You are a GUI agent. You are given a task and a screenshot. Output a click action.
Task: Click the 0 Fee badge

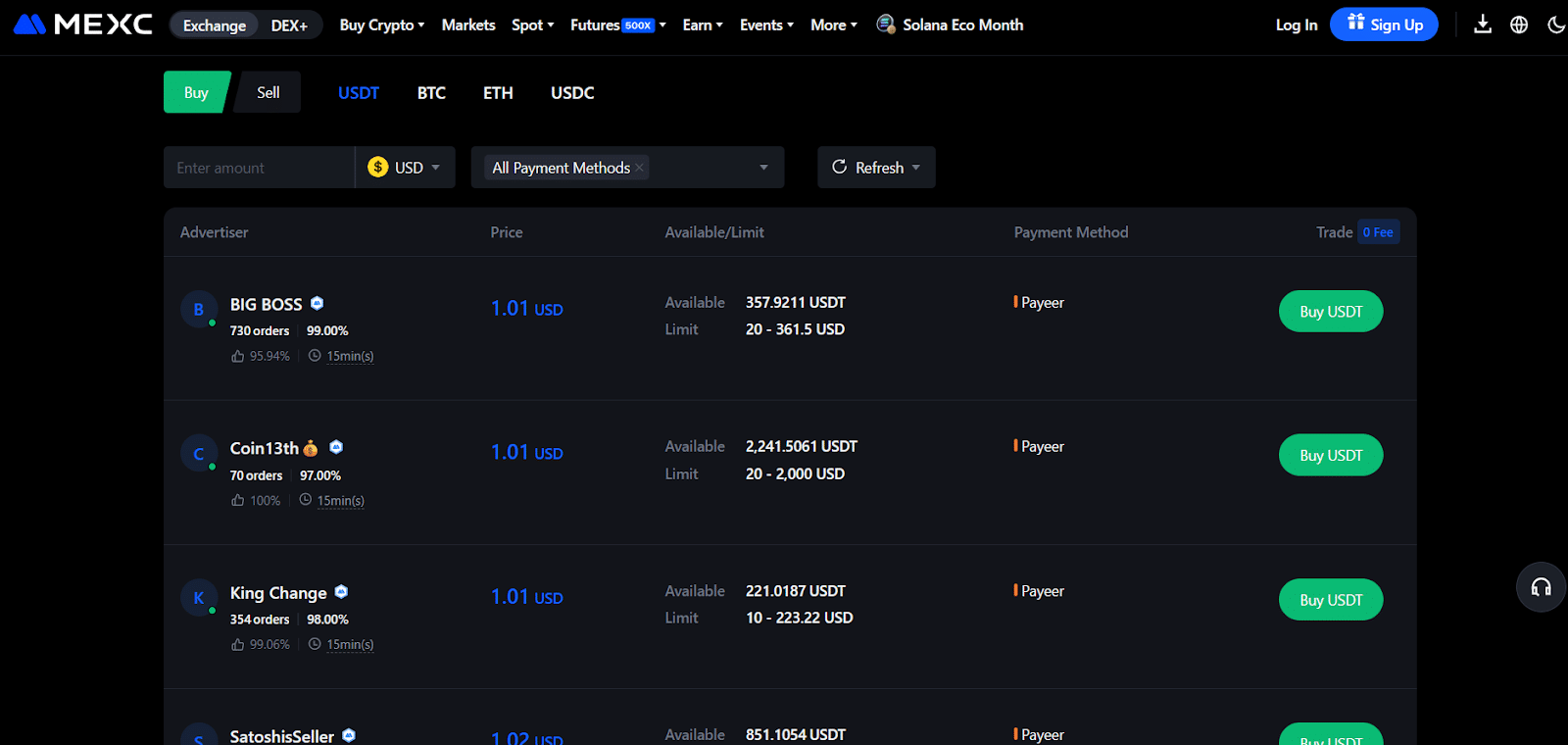(1378, 232)
